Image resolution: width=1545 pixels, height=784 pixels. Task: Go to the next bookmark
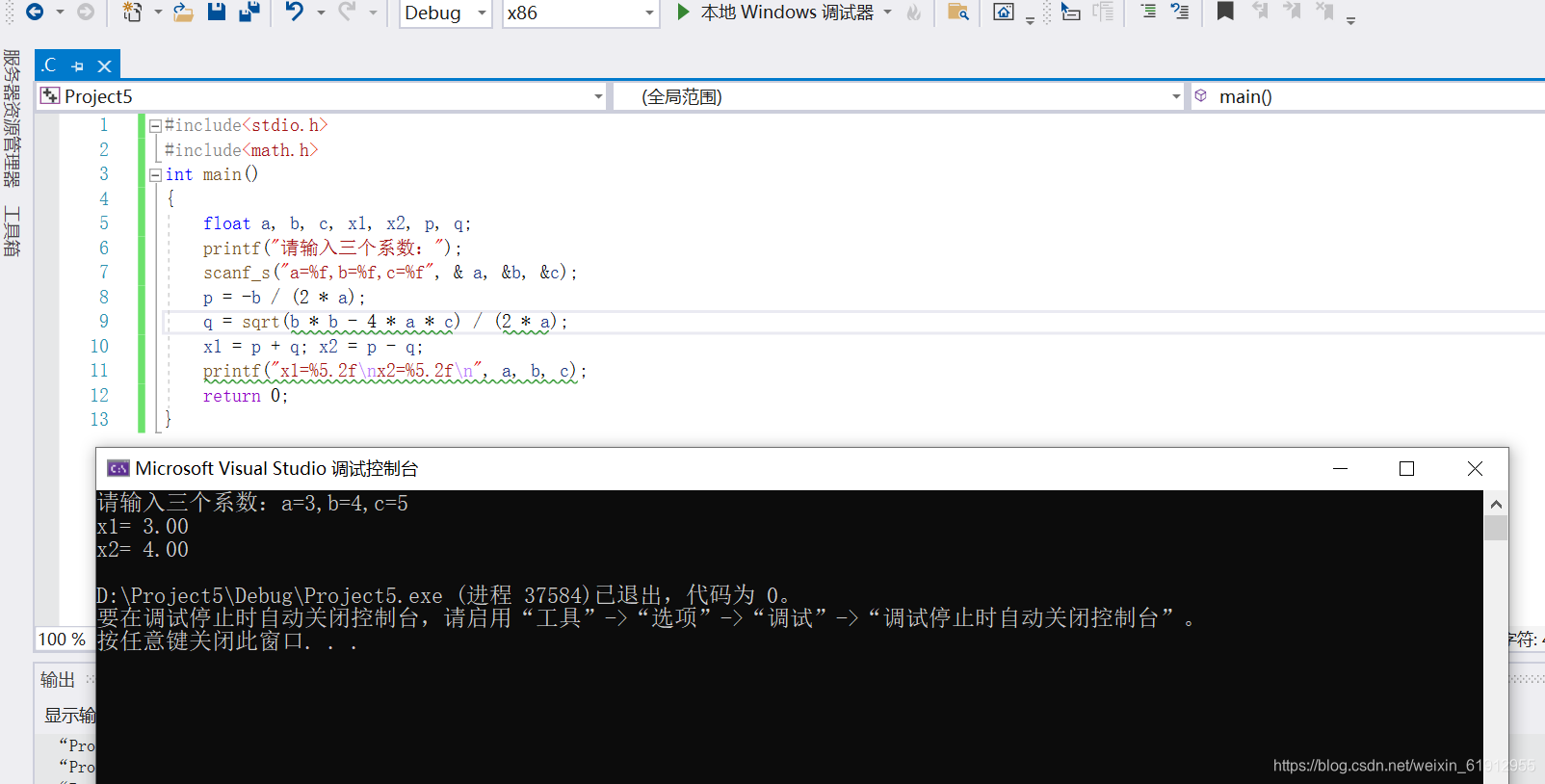pyautogui.click(x=1292, y=12)
